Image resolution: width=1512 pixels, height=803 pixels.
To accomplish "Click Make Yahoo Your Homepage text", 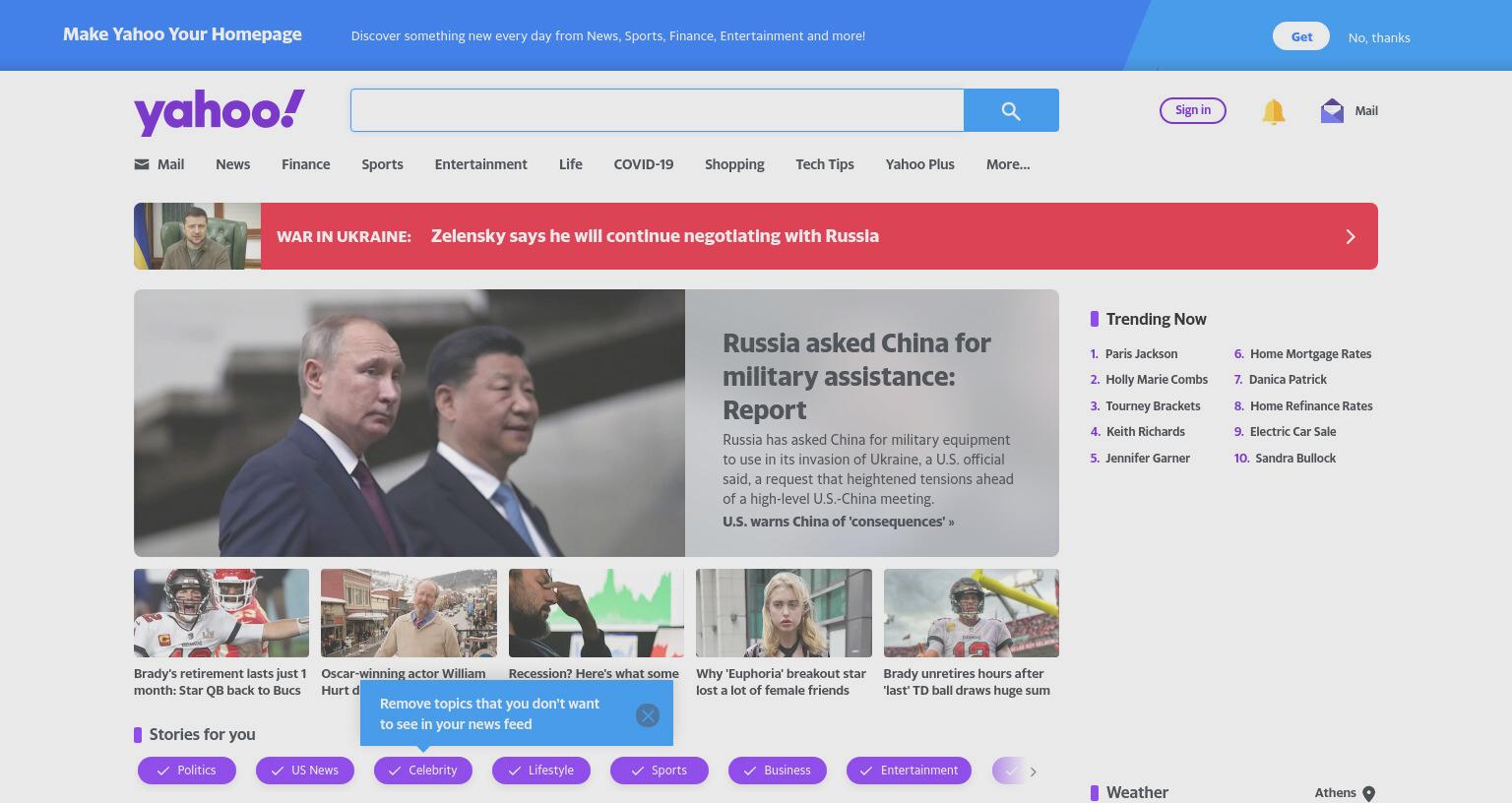I will tap(182, 34).
